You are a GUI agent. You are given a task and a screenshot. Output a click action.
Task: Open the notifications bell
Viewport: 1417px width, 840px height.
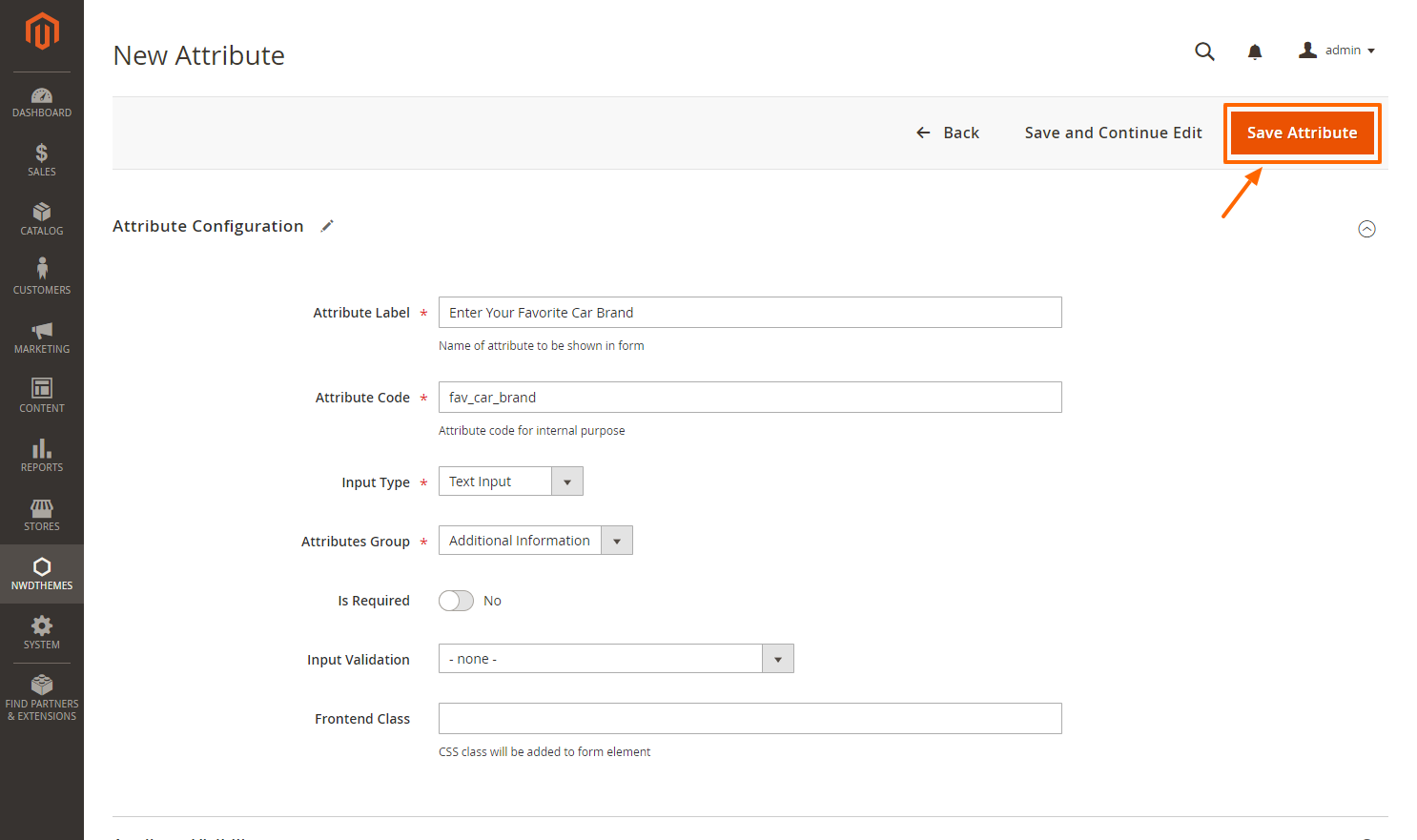pos(1255,51)
